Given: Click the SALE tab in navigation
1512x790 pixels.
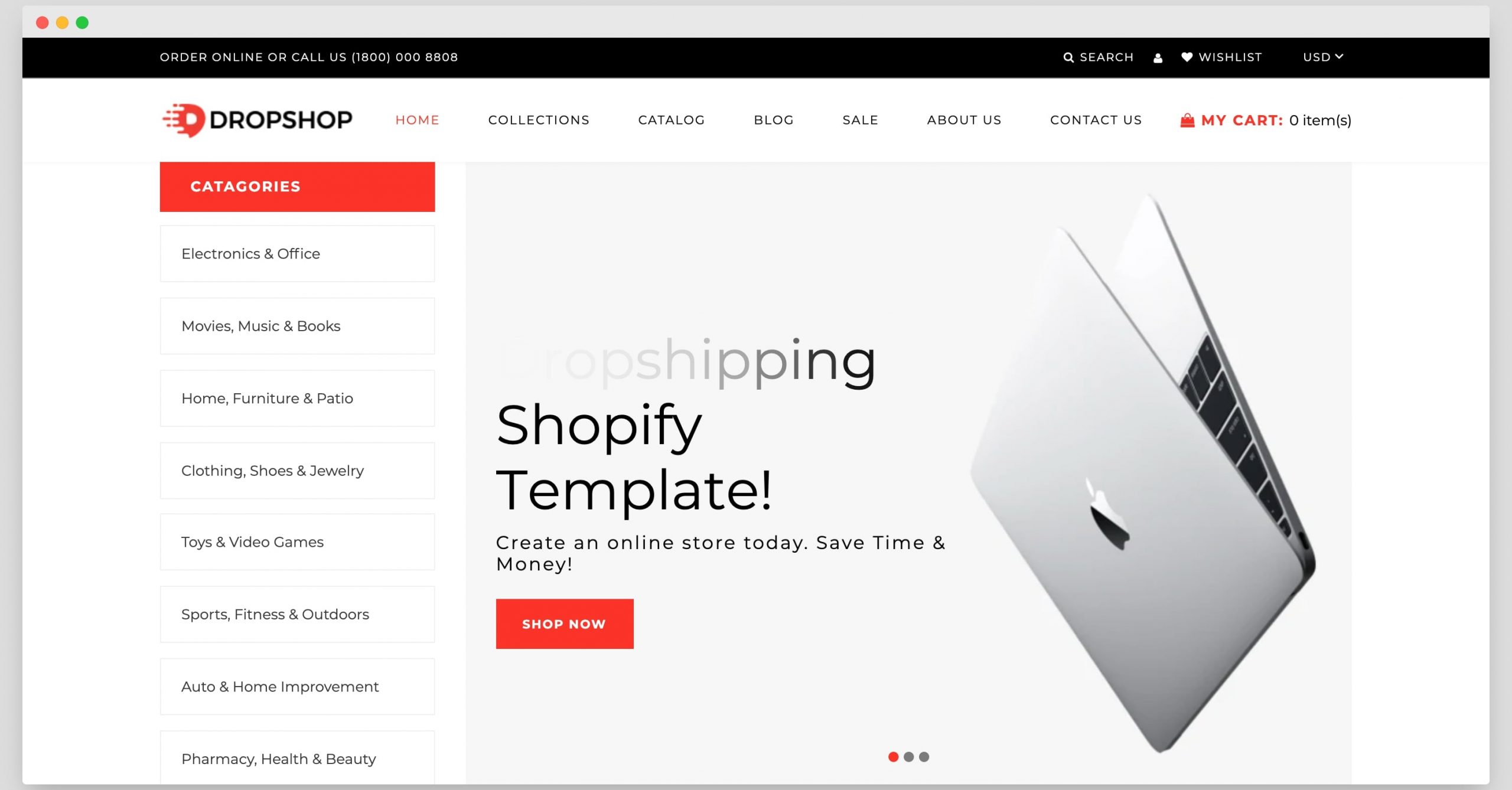Looking at the screenshot, I should tap(861, 119).
